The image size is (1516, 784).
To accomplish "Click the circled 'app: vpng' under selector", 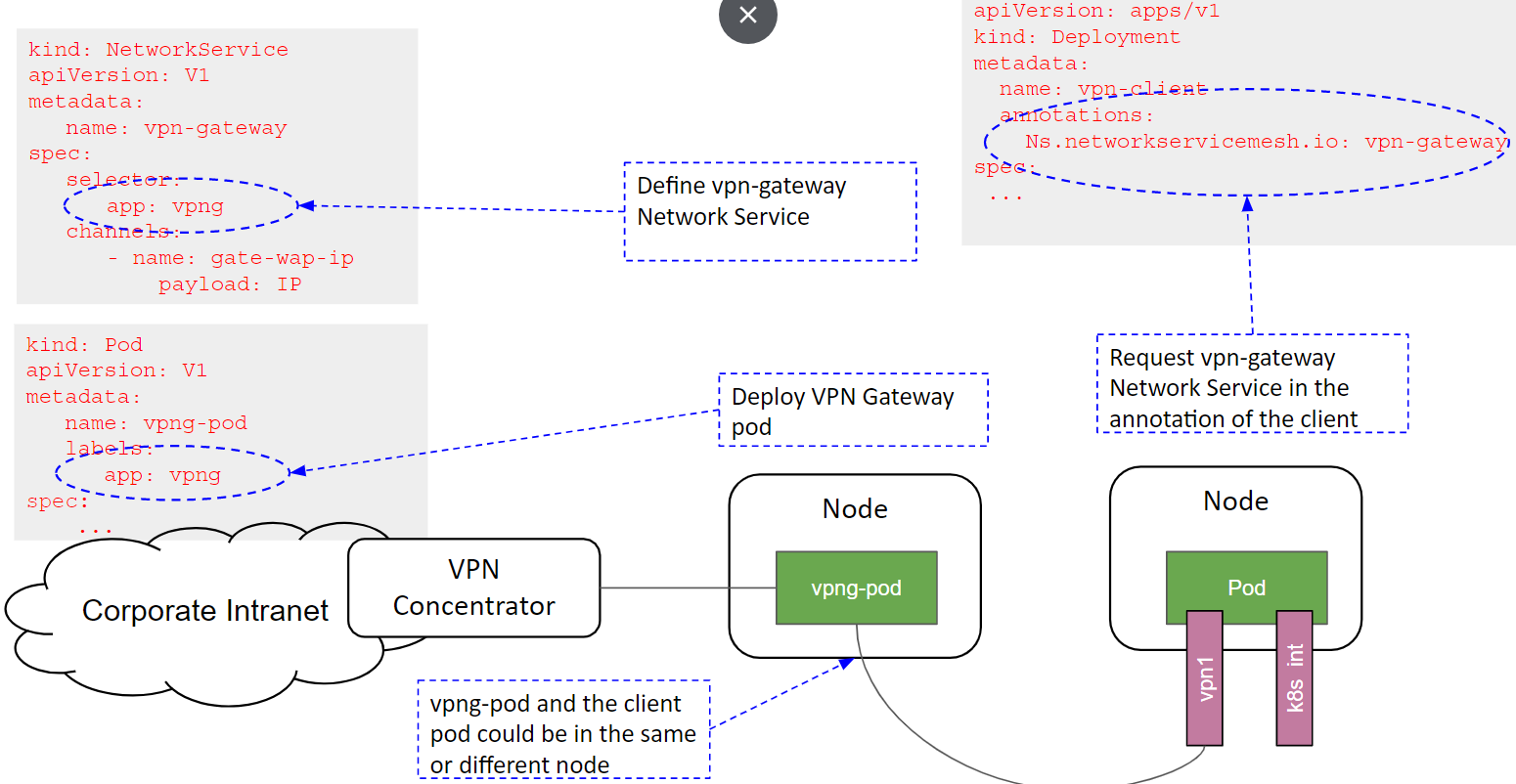I will tap(165, 206).
